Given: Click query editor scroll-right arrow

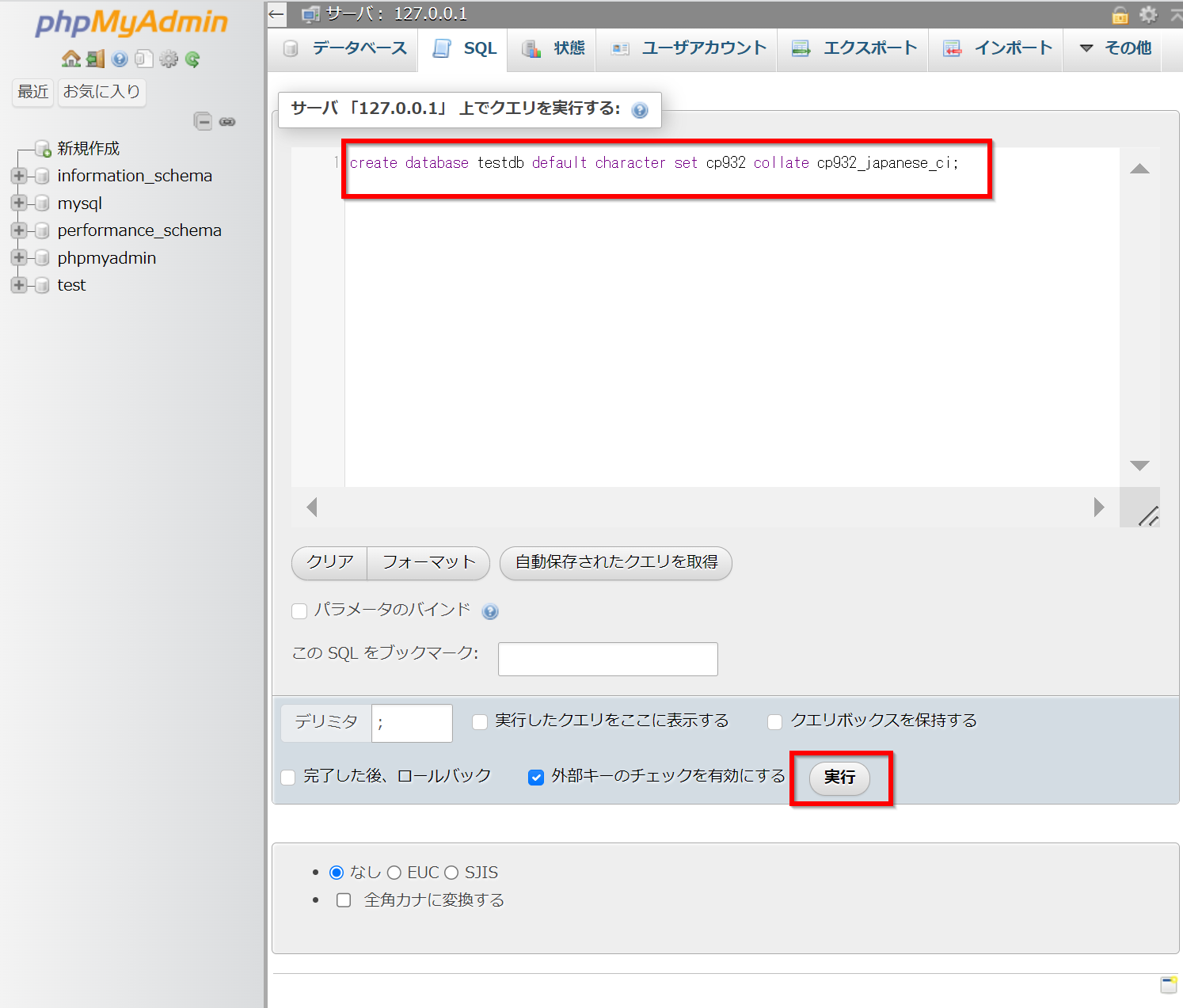Looking at the screenshot, I should (1099, 507).
